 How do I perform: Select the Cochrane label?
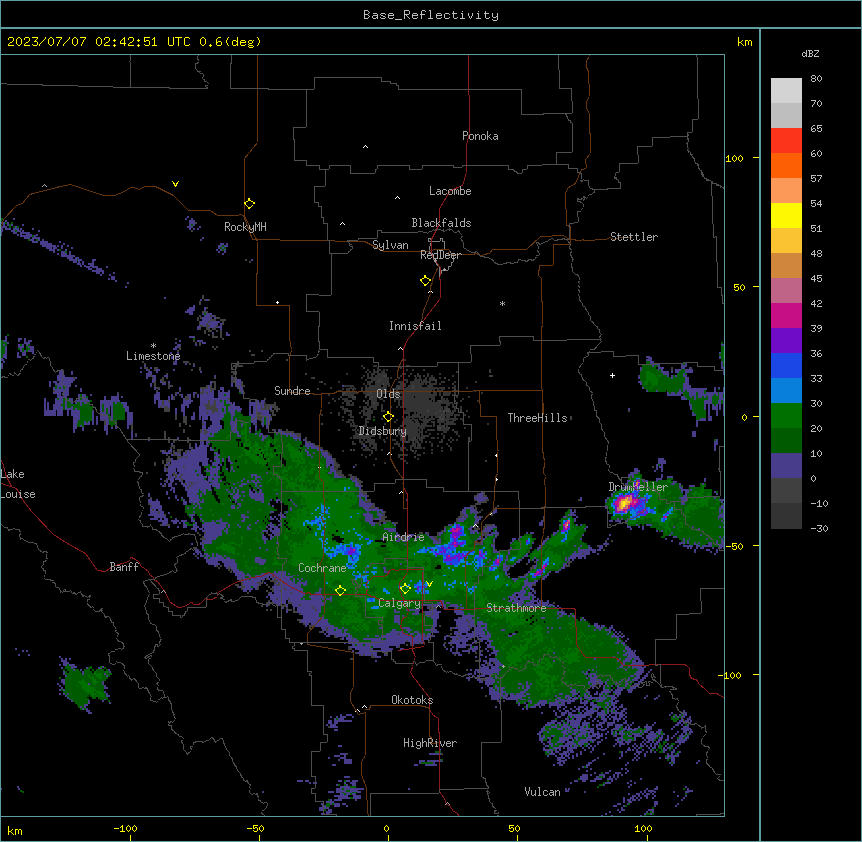click(x=322, y=568)
